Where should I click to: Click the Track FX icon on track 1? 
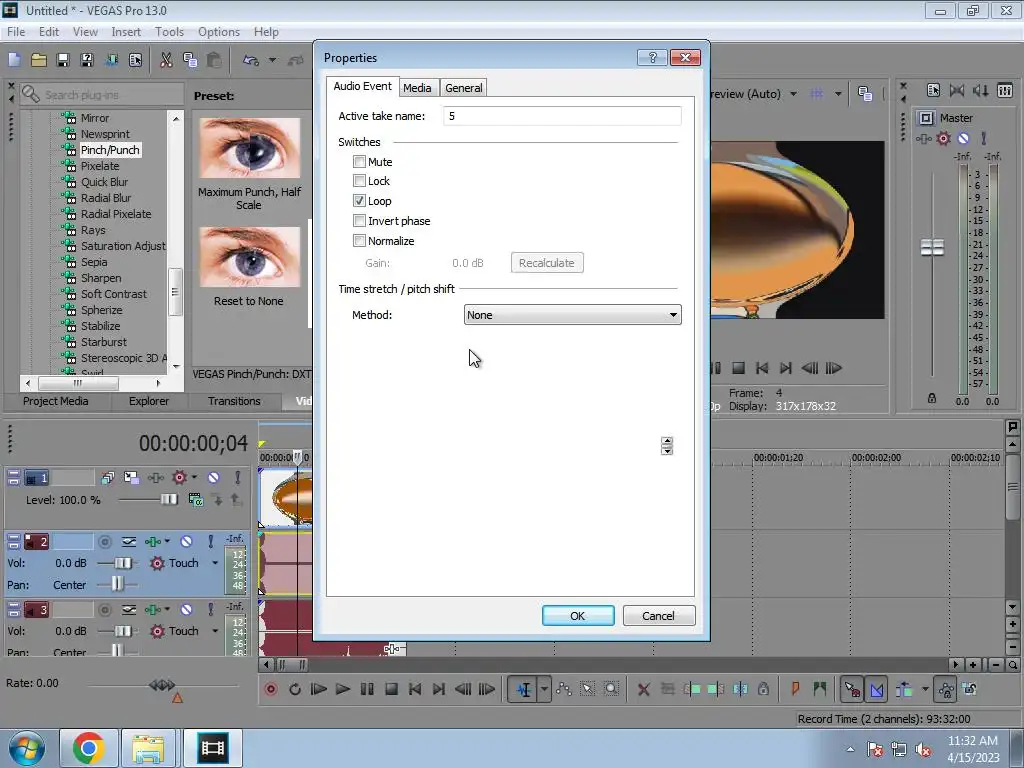(x=155, y=478)
